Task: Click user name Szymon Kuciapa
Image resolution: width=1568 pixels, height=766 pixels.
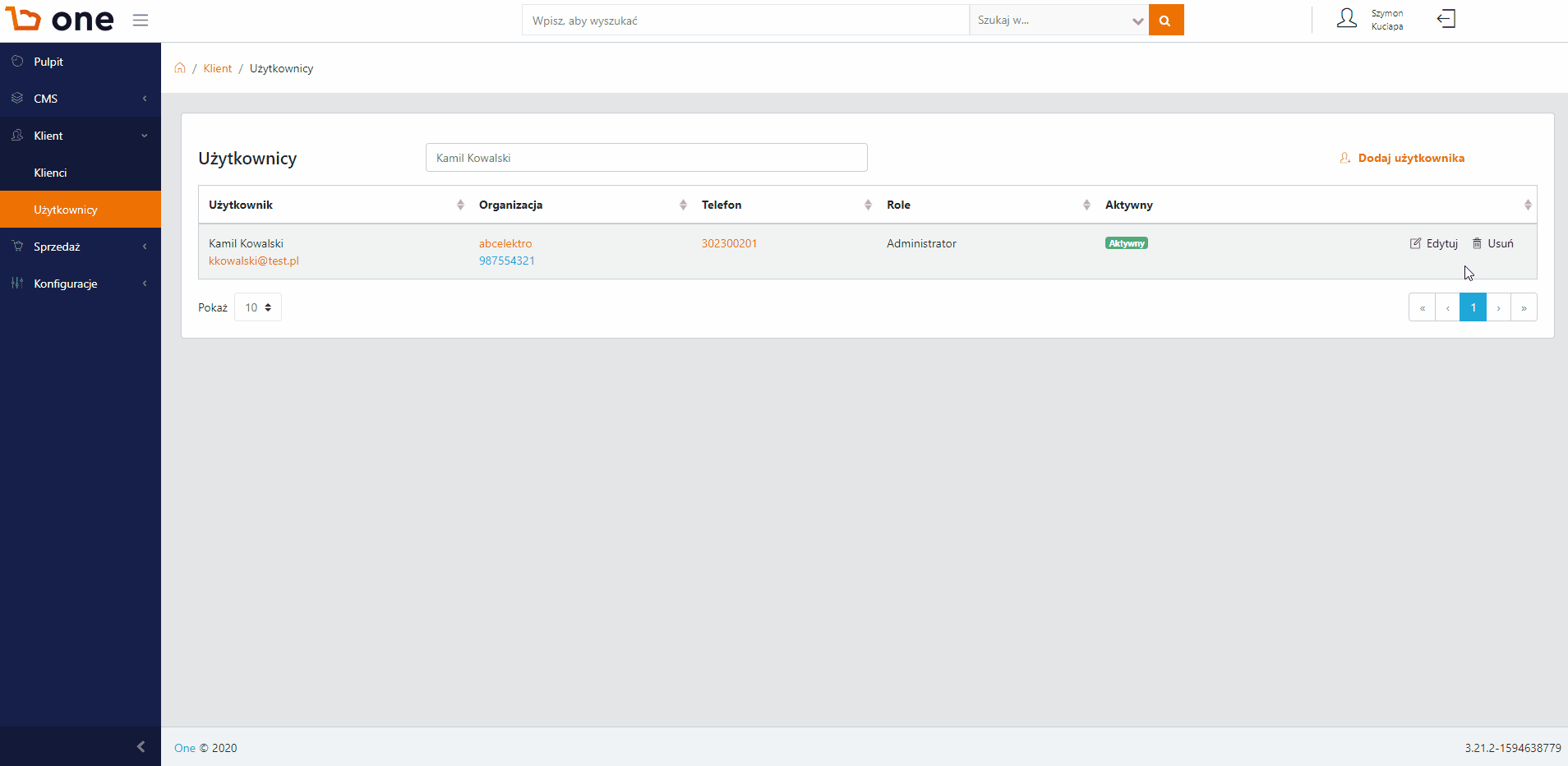Action: tap(1387, 20)
